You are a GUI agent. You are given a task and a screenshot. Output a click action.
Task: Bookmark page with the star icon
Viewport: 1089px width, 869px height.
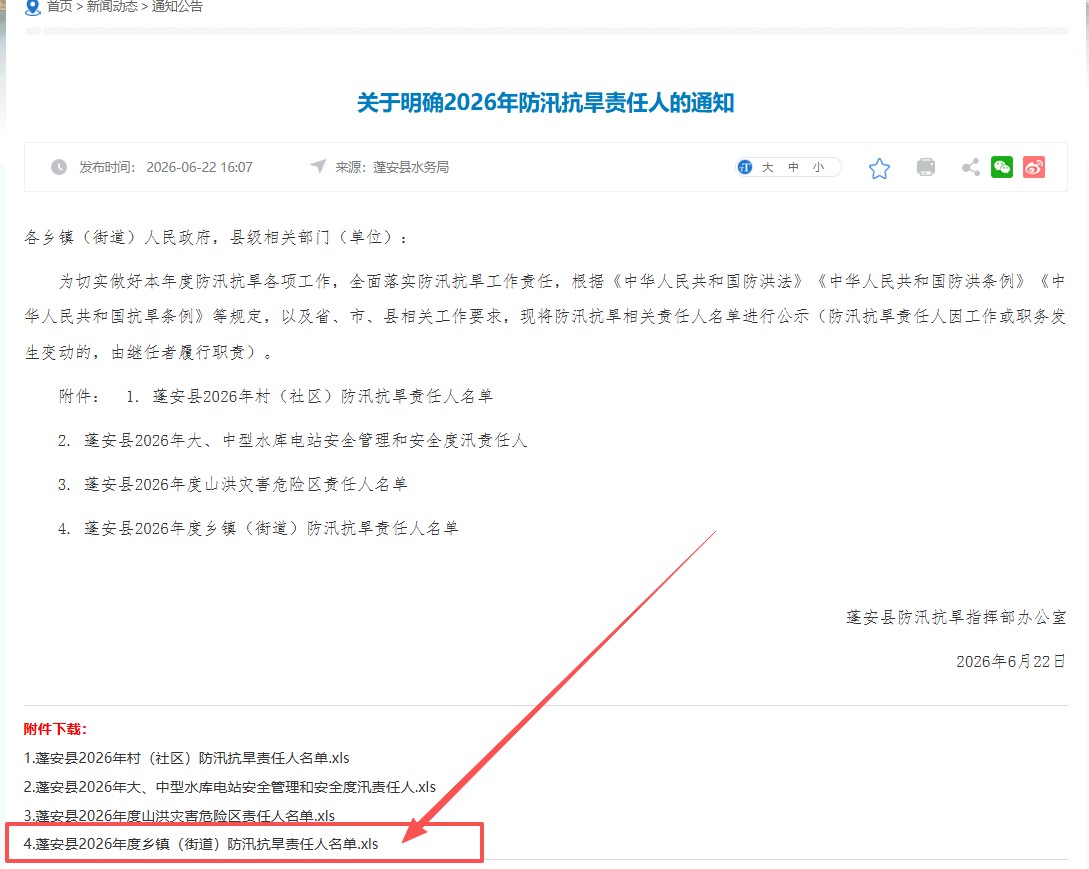pyautogui.click(x=879, y=168)
